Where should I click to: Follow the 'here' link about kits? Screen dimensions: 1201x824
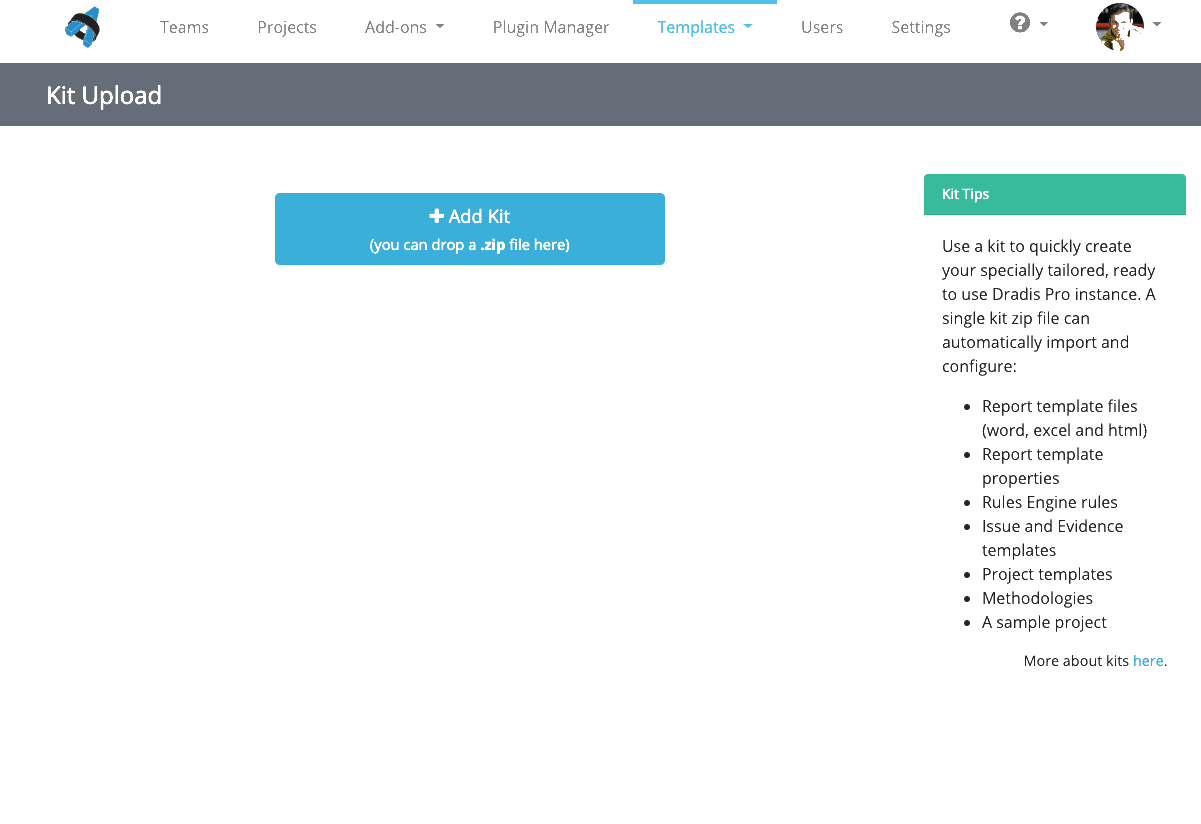pos(1148,660)
